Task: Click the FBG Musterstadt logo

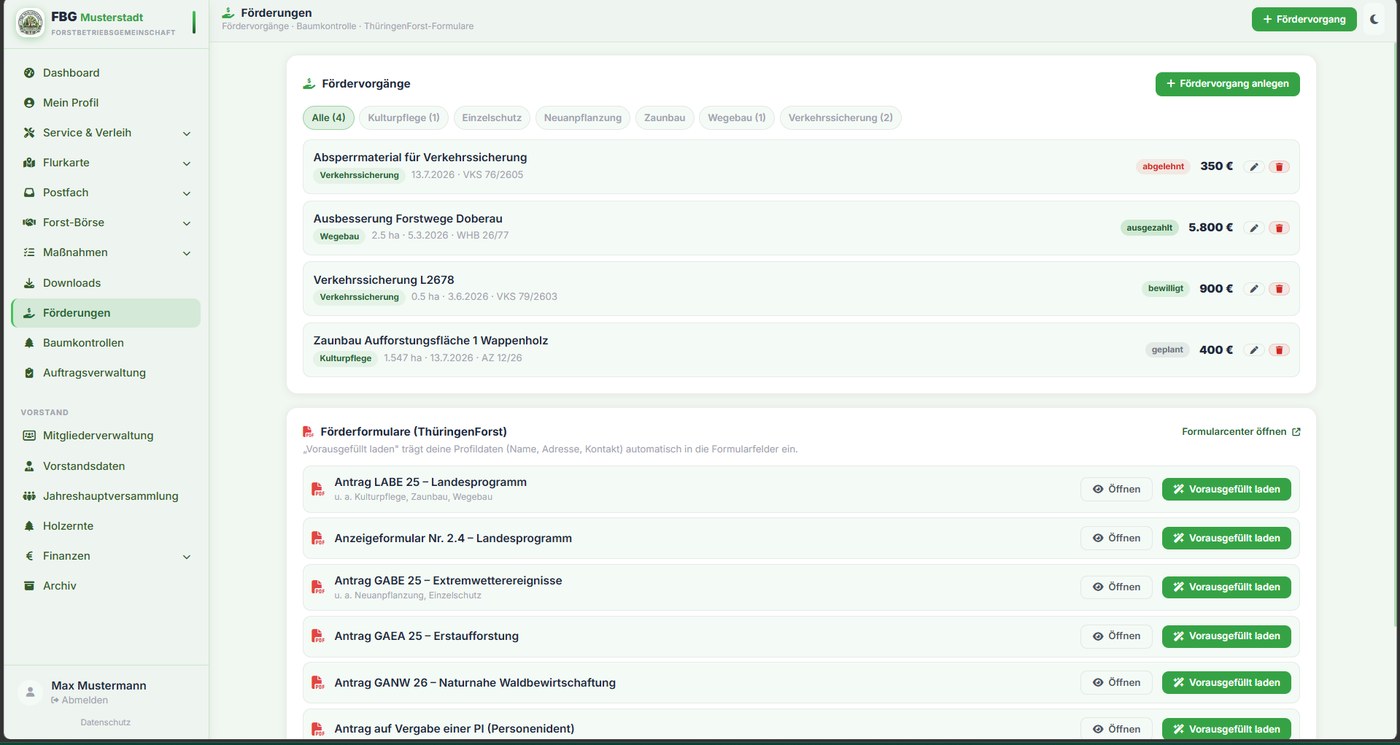Action: [30, 22]
